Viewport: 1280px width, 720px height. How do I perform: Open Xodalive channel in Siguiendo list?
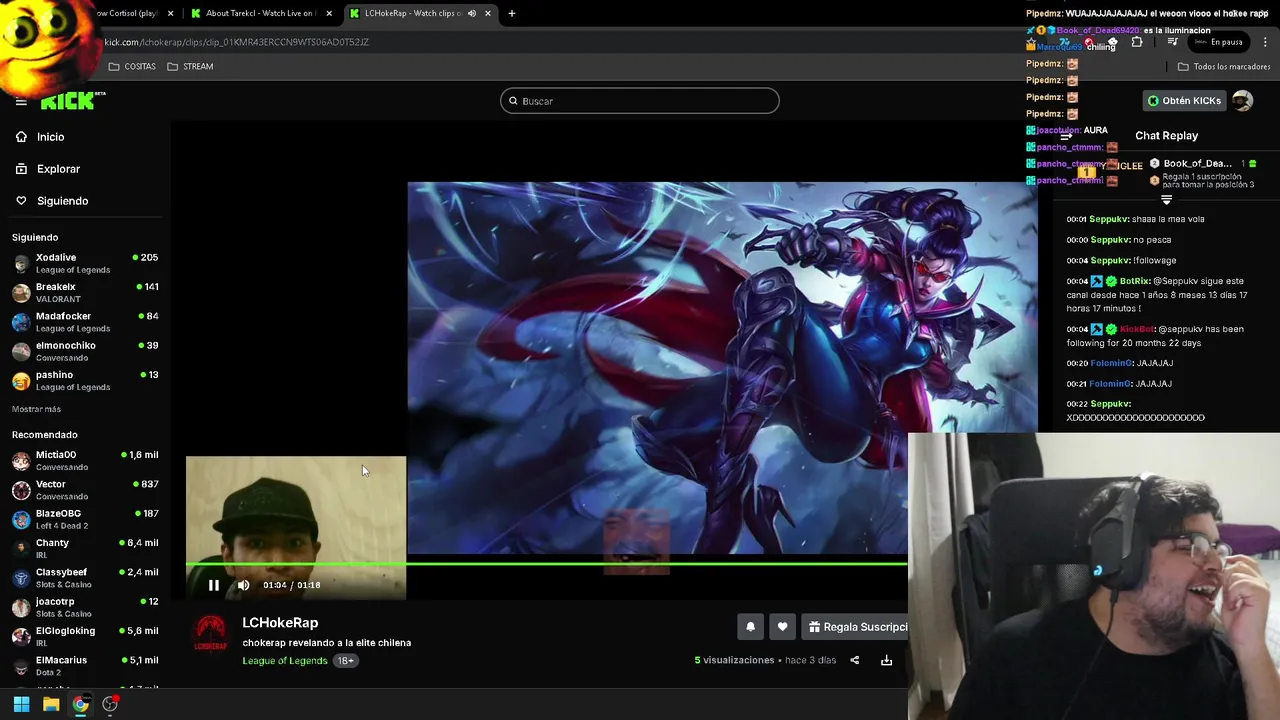coord(85,263)
